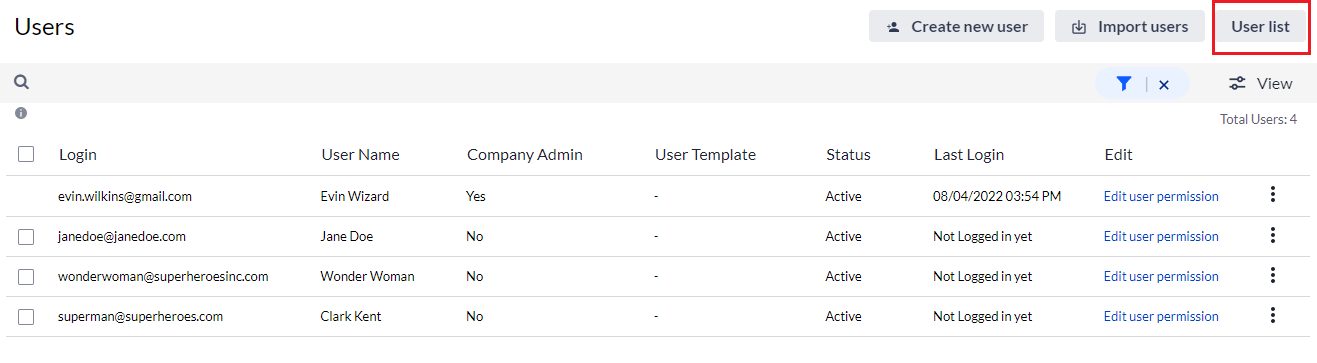
Task: Click the search magnifier icon
Action: coord(21,83)
